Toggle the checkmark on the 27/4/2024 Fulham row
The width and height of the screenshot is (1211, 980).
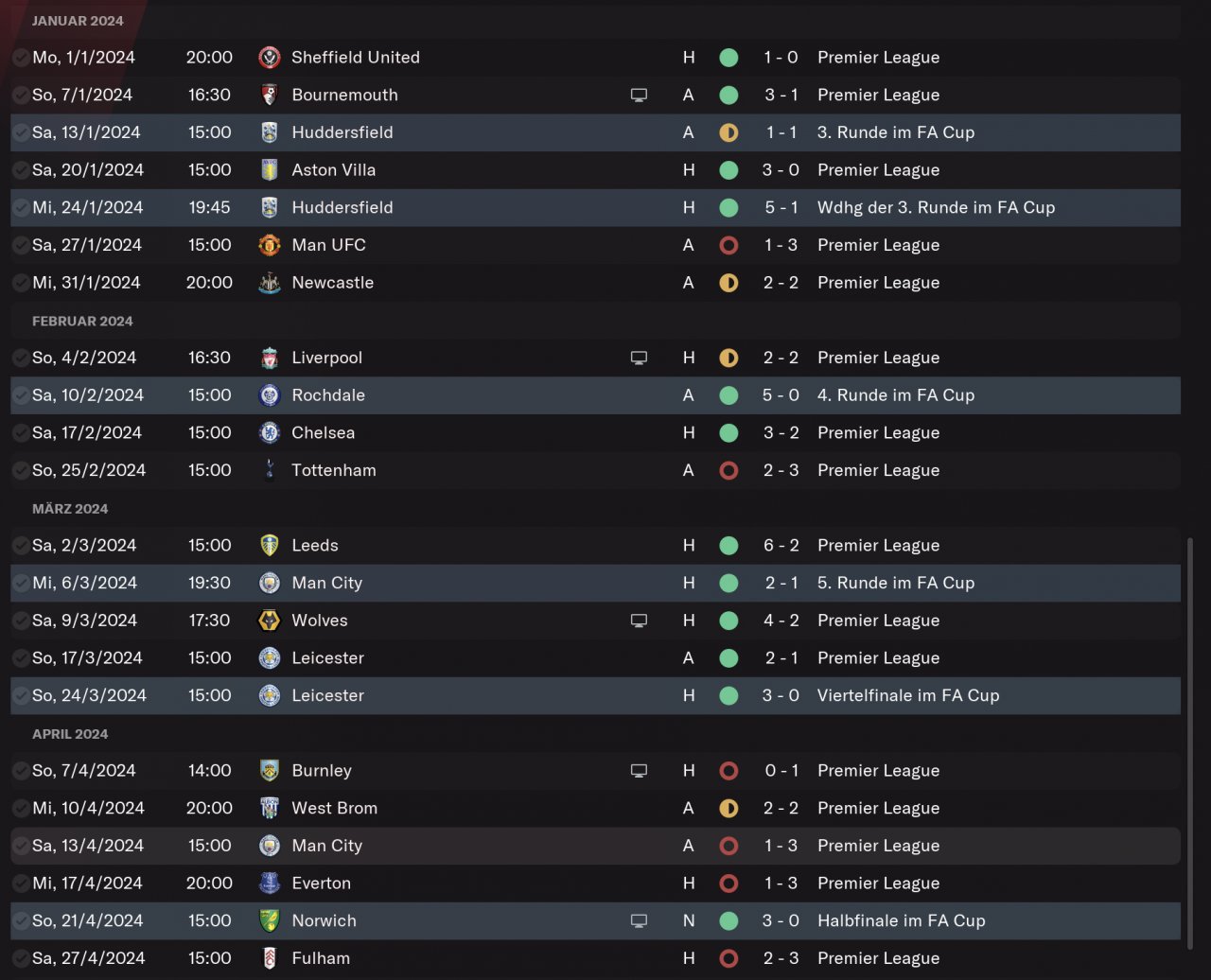(20, 958)
